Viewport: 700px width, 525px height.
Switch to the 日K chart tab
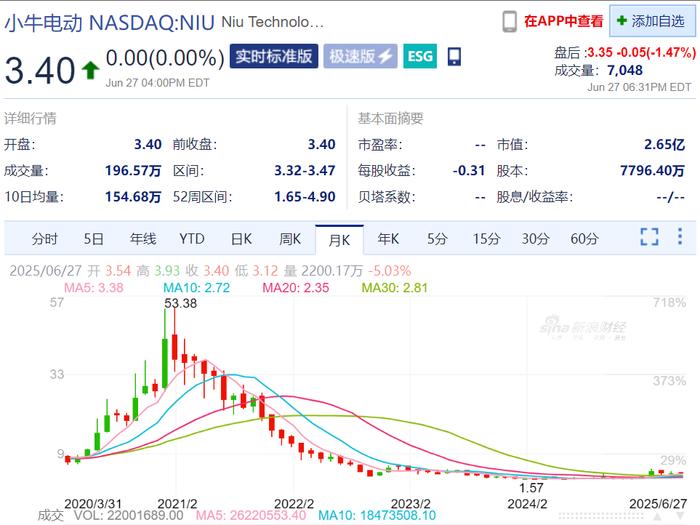(x=242, y=239)
